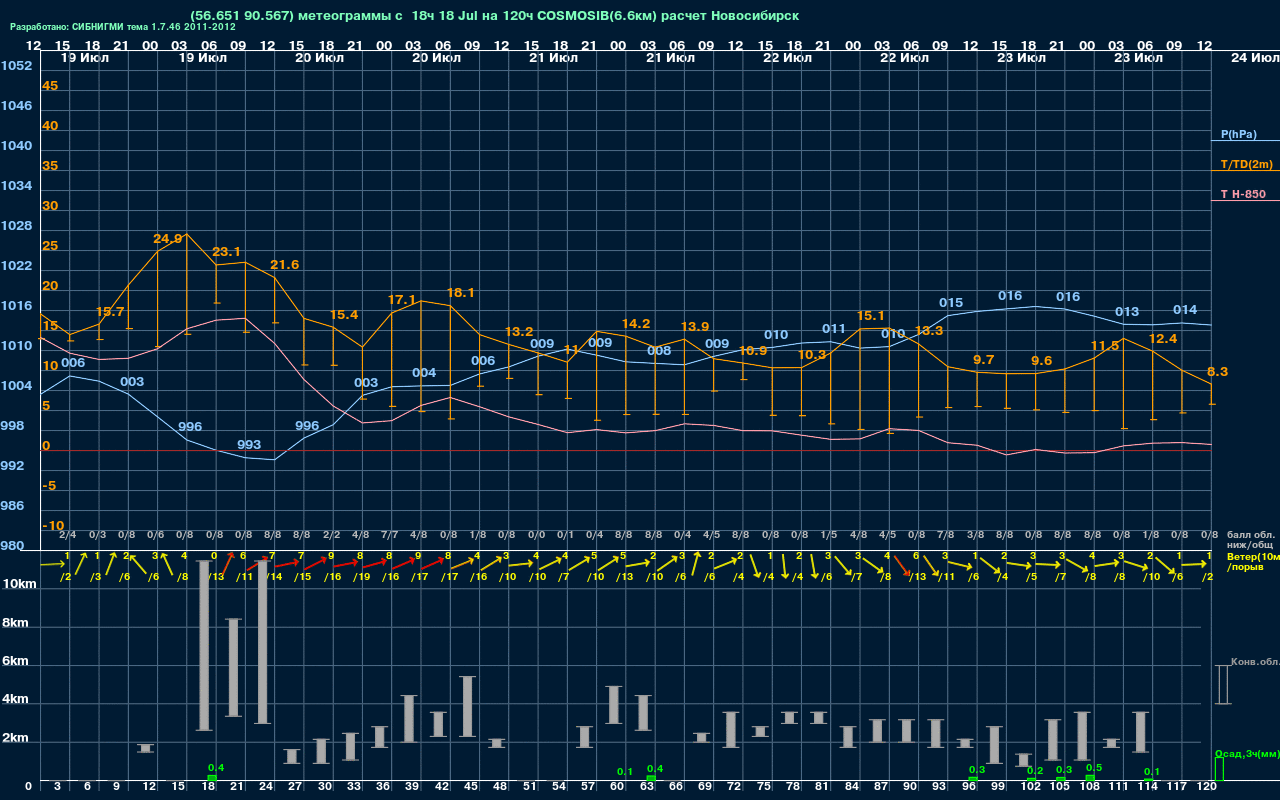
Task: Click the 'балл обл. ниж/общ' legend text
Action: click(1251, 539)
